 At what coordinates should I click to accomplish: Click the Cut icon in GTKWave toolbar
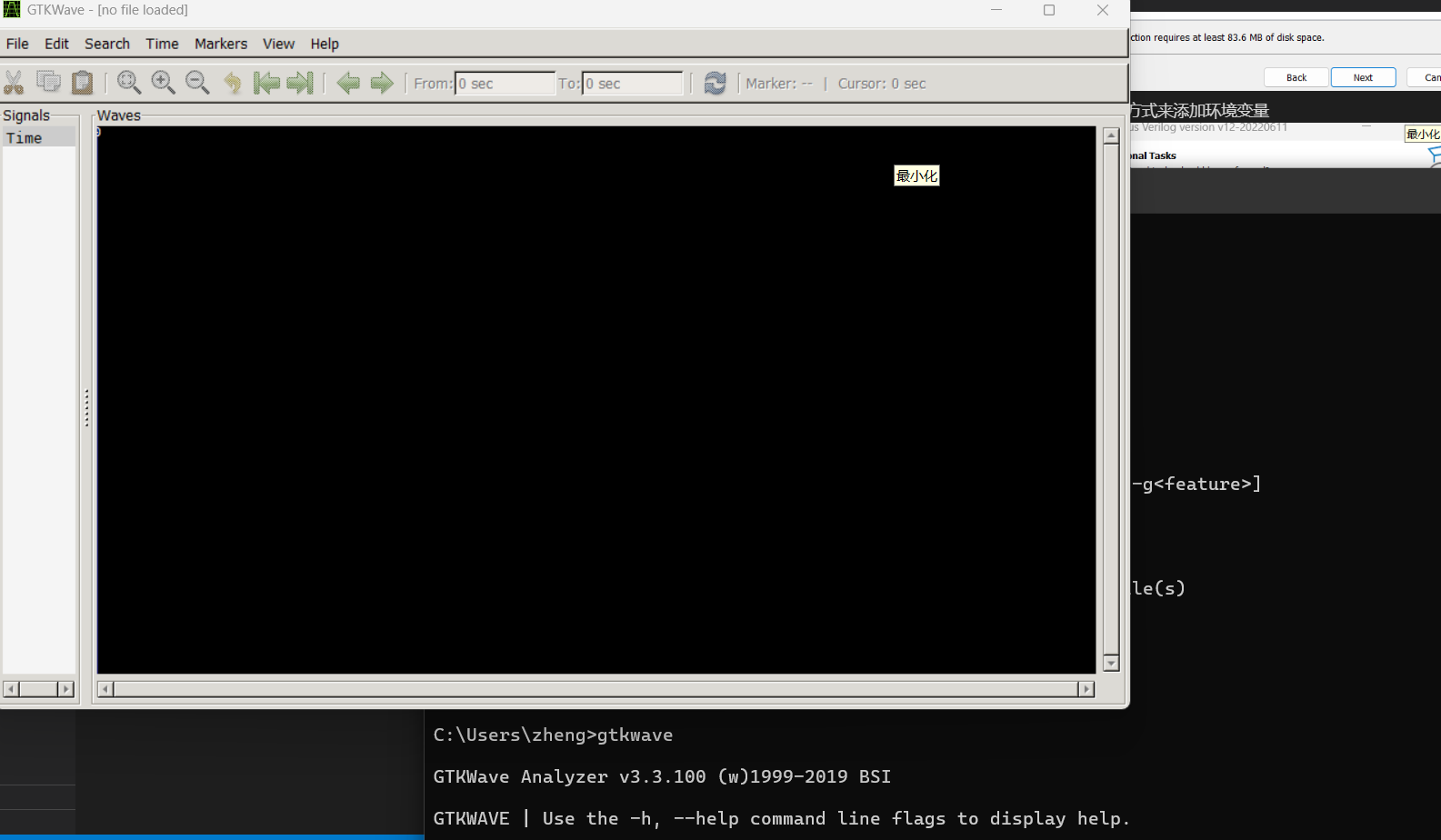[14, 83]
